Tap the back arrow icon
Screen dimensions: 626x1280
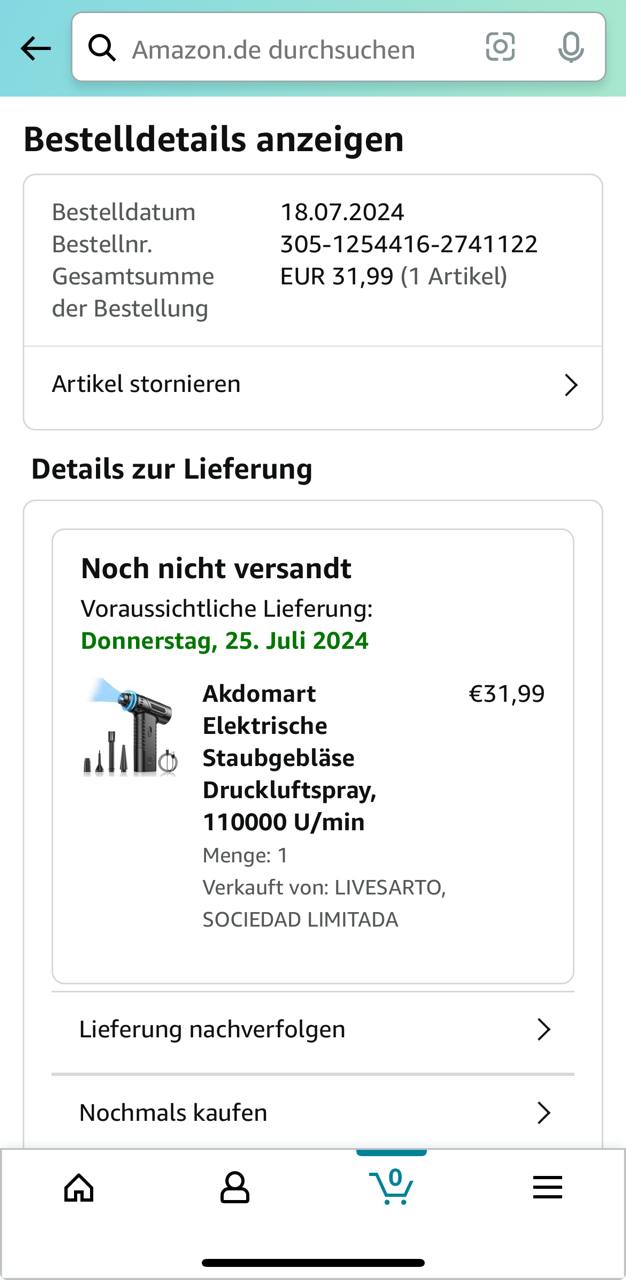tap(36, 48)
